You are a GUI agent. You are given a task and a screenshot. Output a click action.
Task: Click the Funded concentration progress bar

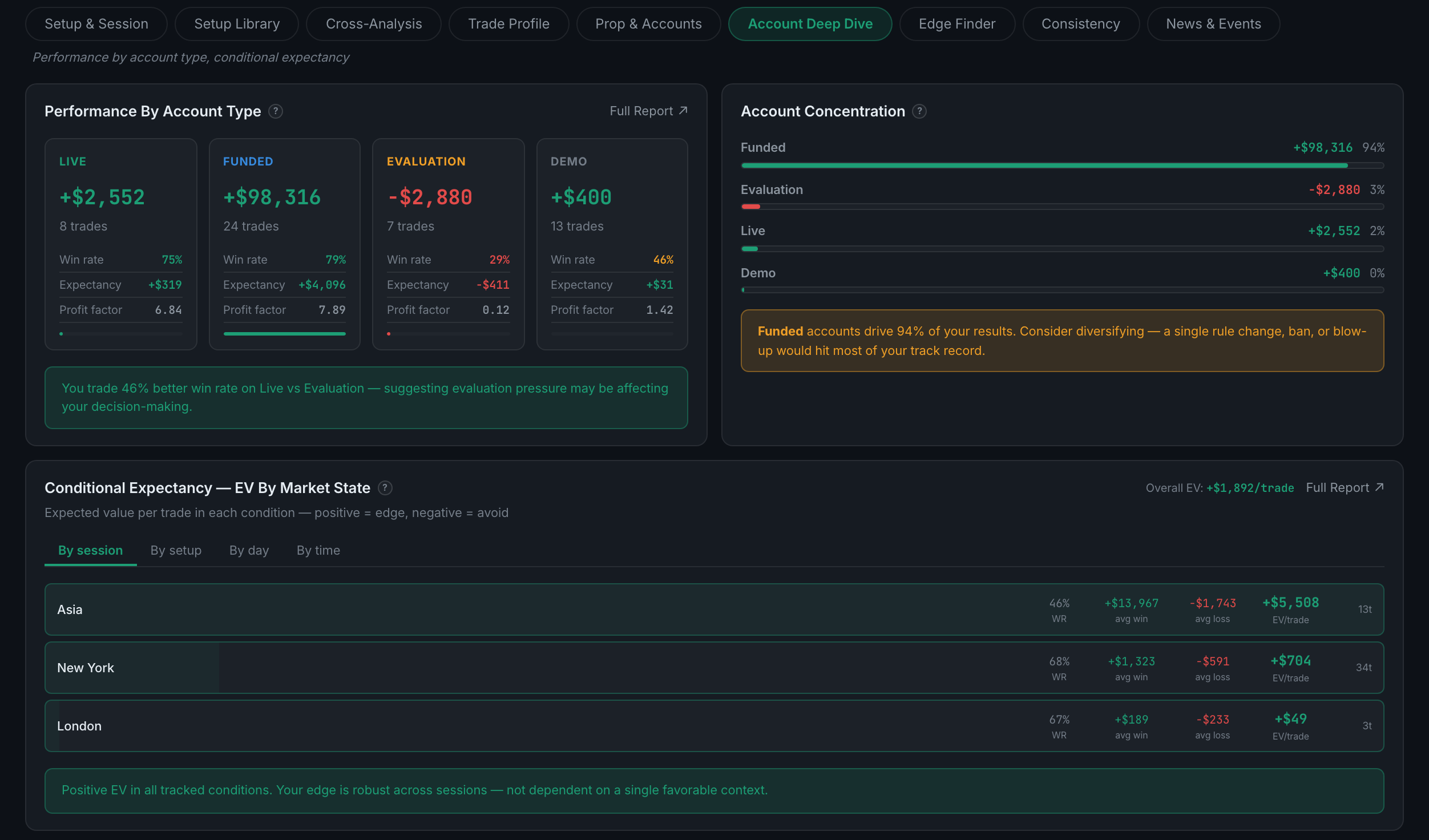tap(1063, 165)
